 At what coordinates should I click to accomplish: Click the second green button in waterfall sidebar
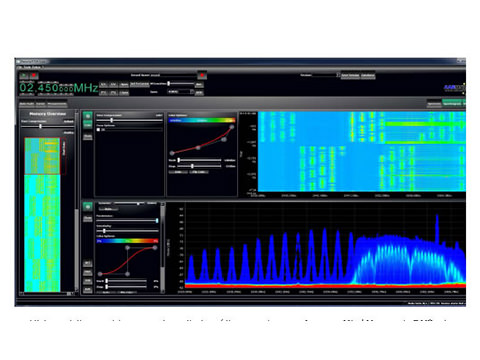pyautogui.click(x=88, y=125)
